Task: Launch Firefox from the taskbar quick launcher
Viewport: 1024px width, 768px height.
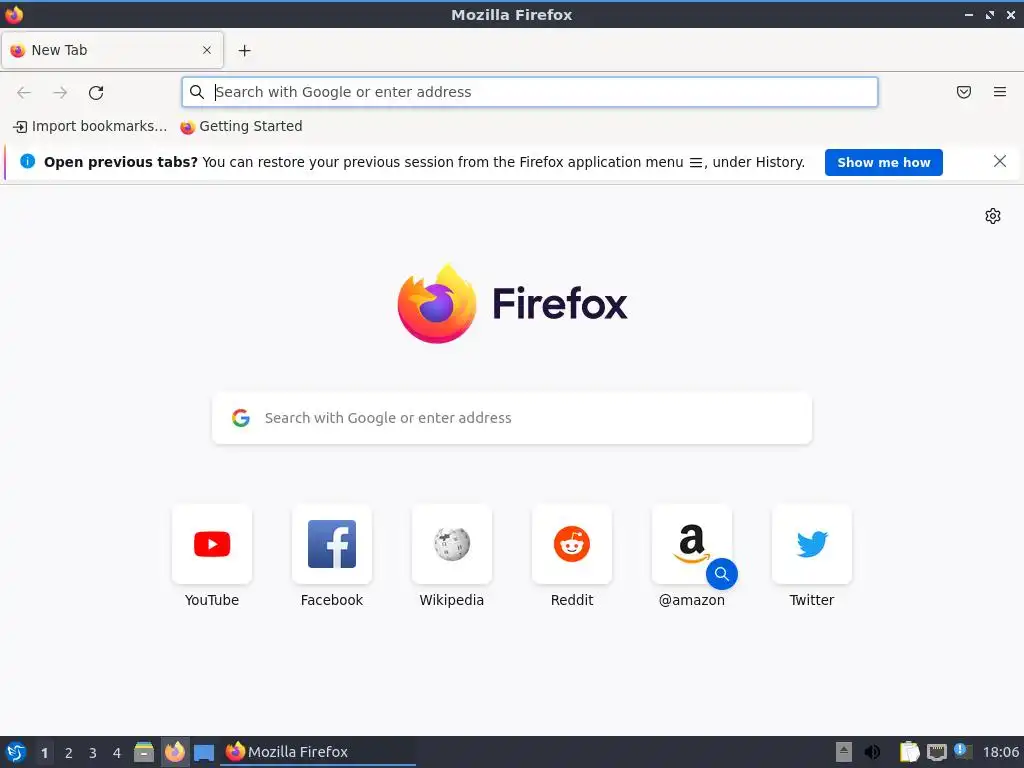Action: point(174,752)
